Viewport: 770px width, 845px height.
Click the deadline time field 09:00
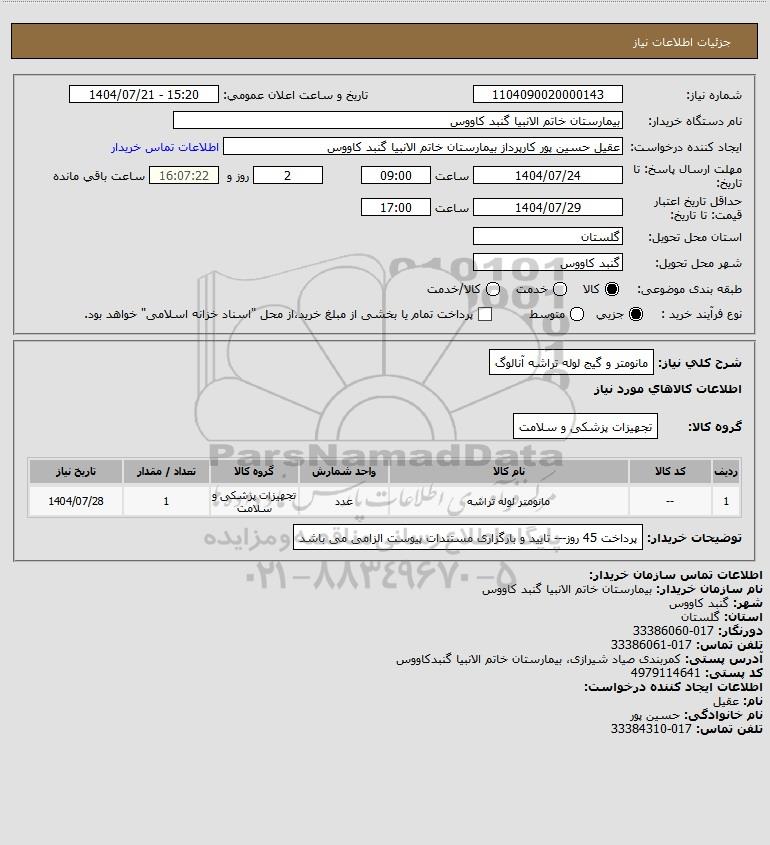tap(396, 175)
